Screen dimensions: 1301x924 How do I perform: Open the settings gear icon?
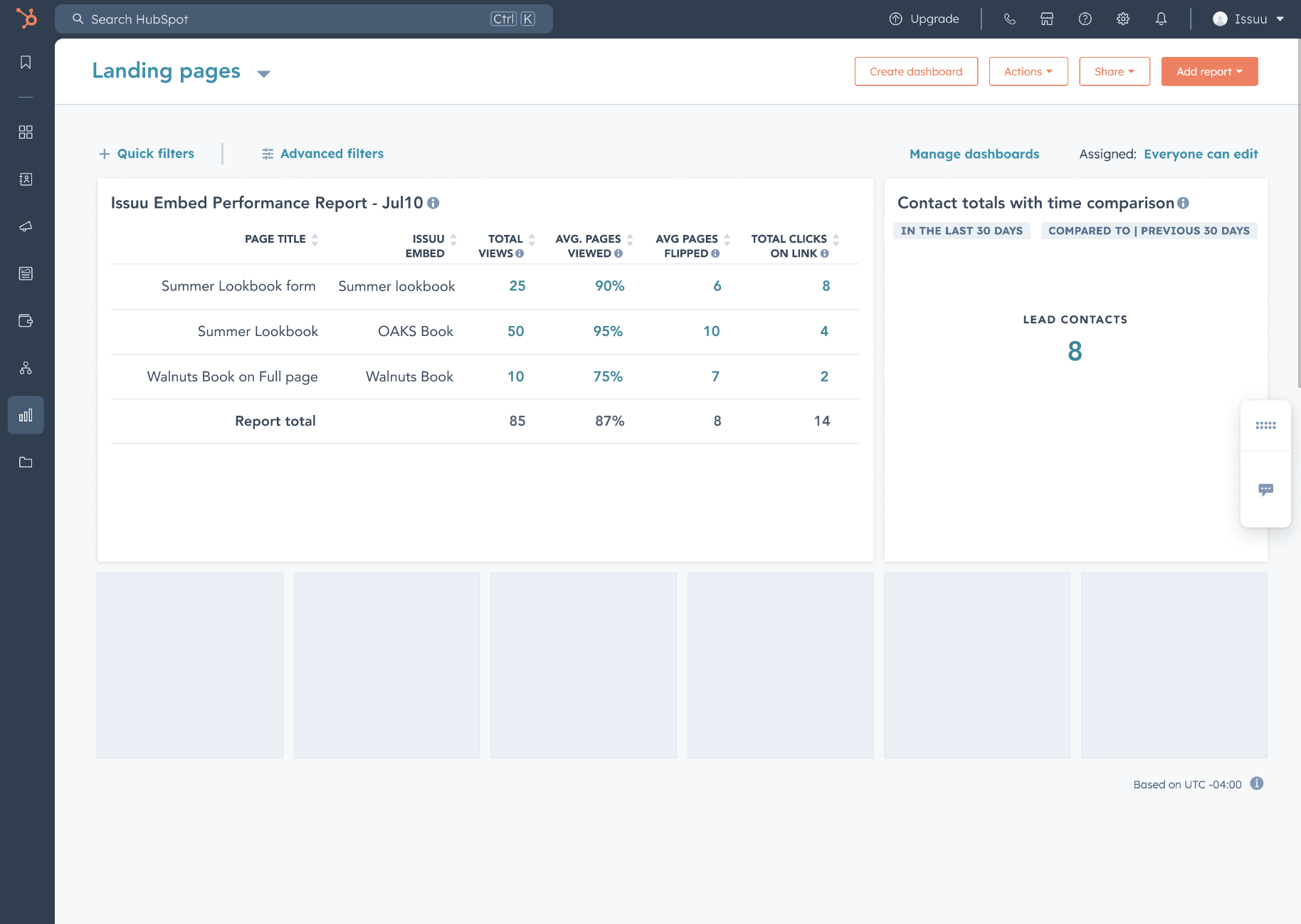1123,19
